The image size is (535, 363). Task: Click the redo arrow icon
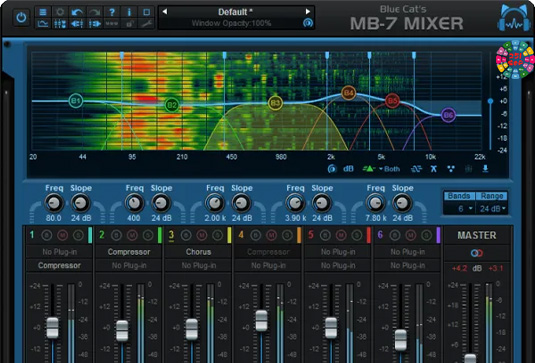(x=95, y=12)
